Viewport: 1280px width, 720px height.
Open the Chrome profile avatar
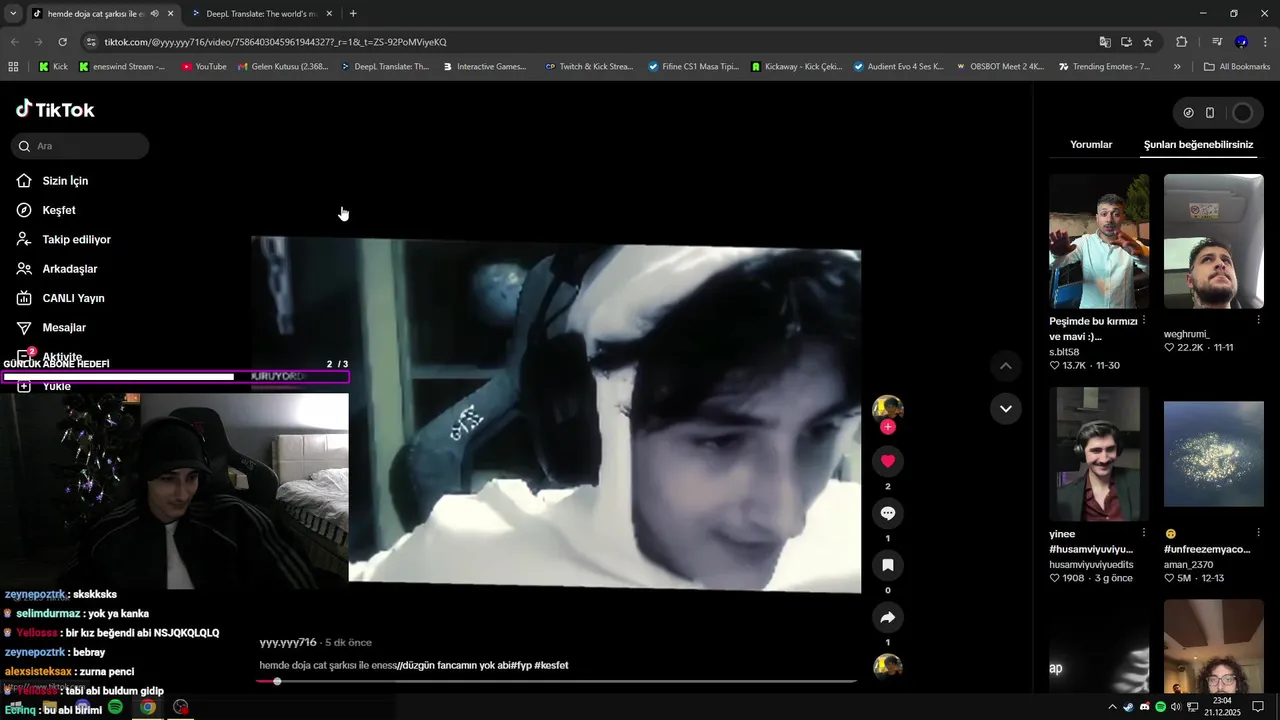(x=1241, y=42)
